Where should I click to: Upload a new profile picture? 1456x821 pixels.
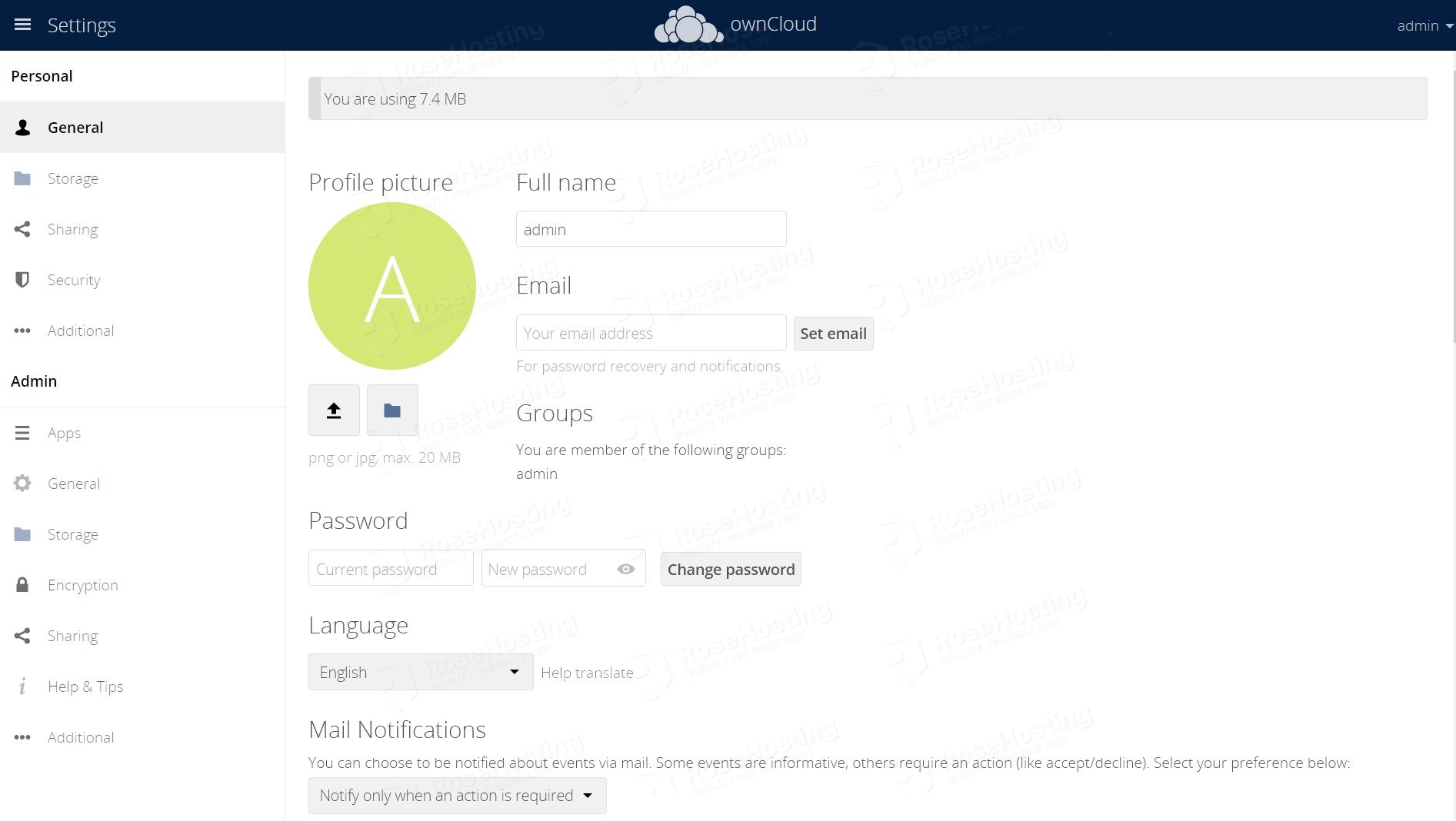333,410
